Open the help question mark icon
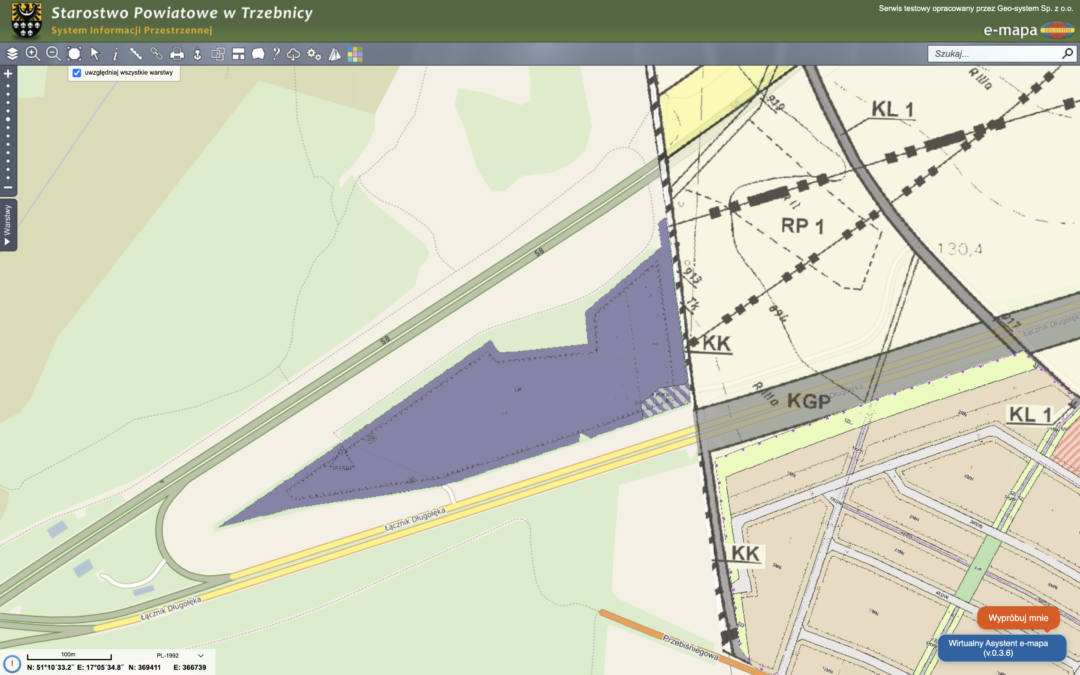Viewport: 1080px width, 675px height. coord(276,54)
